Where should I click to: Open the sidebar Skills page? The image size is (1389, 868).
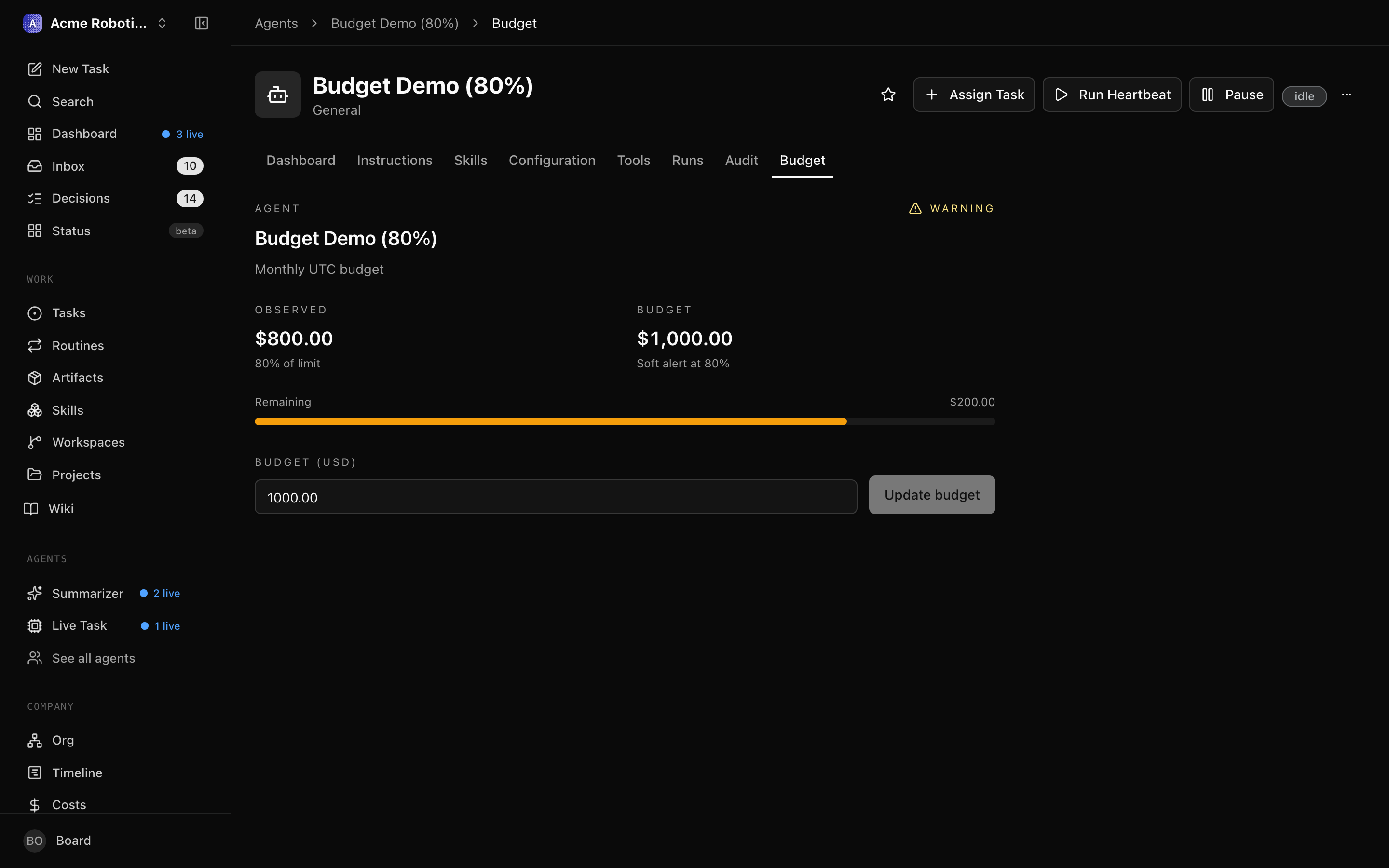click(x=115, y=410)
